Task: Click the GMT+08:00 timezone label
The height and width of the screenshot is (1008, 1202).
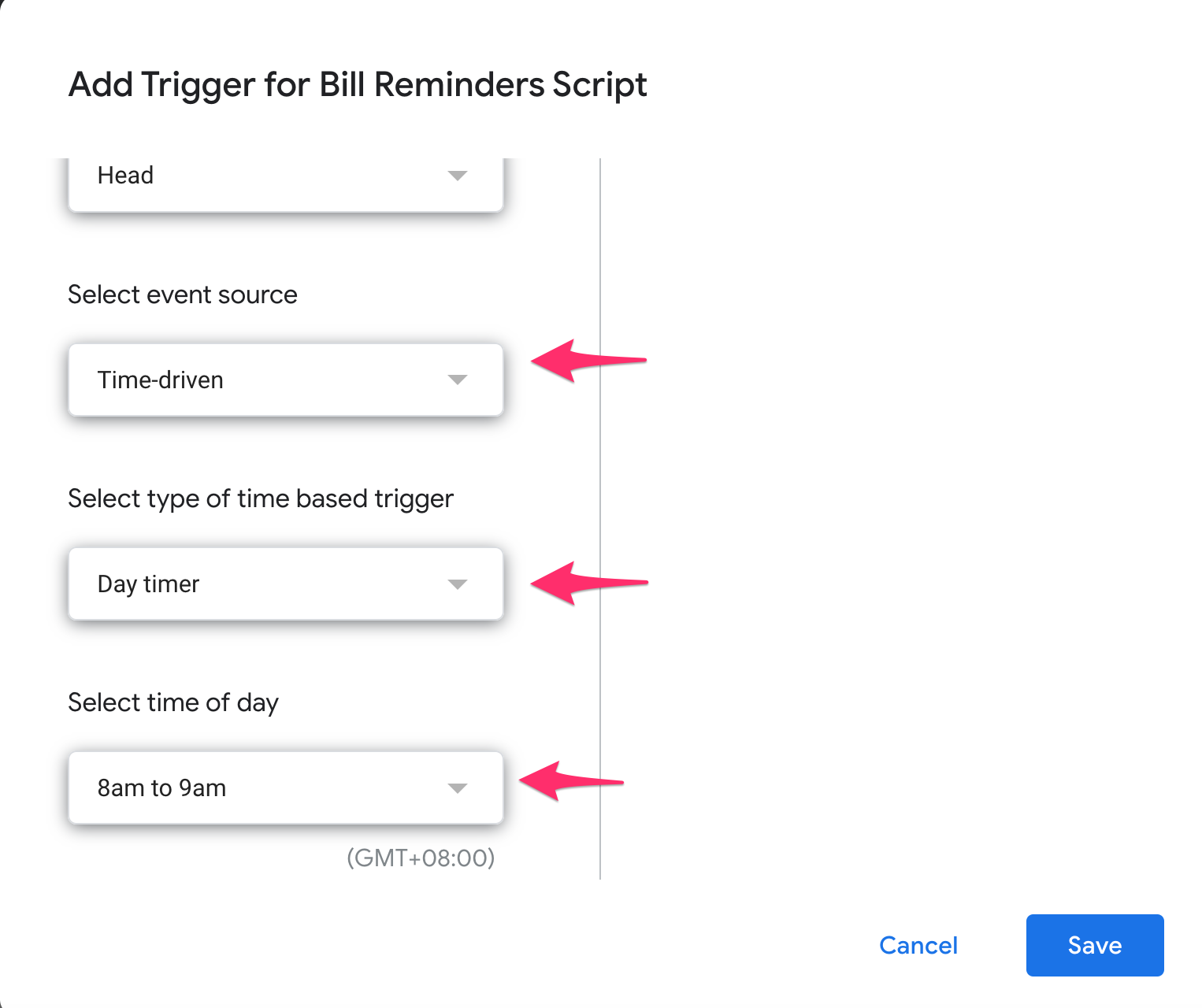Action: point(420,858)
